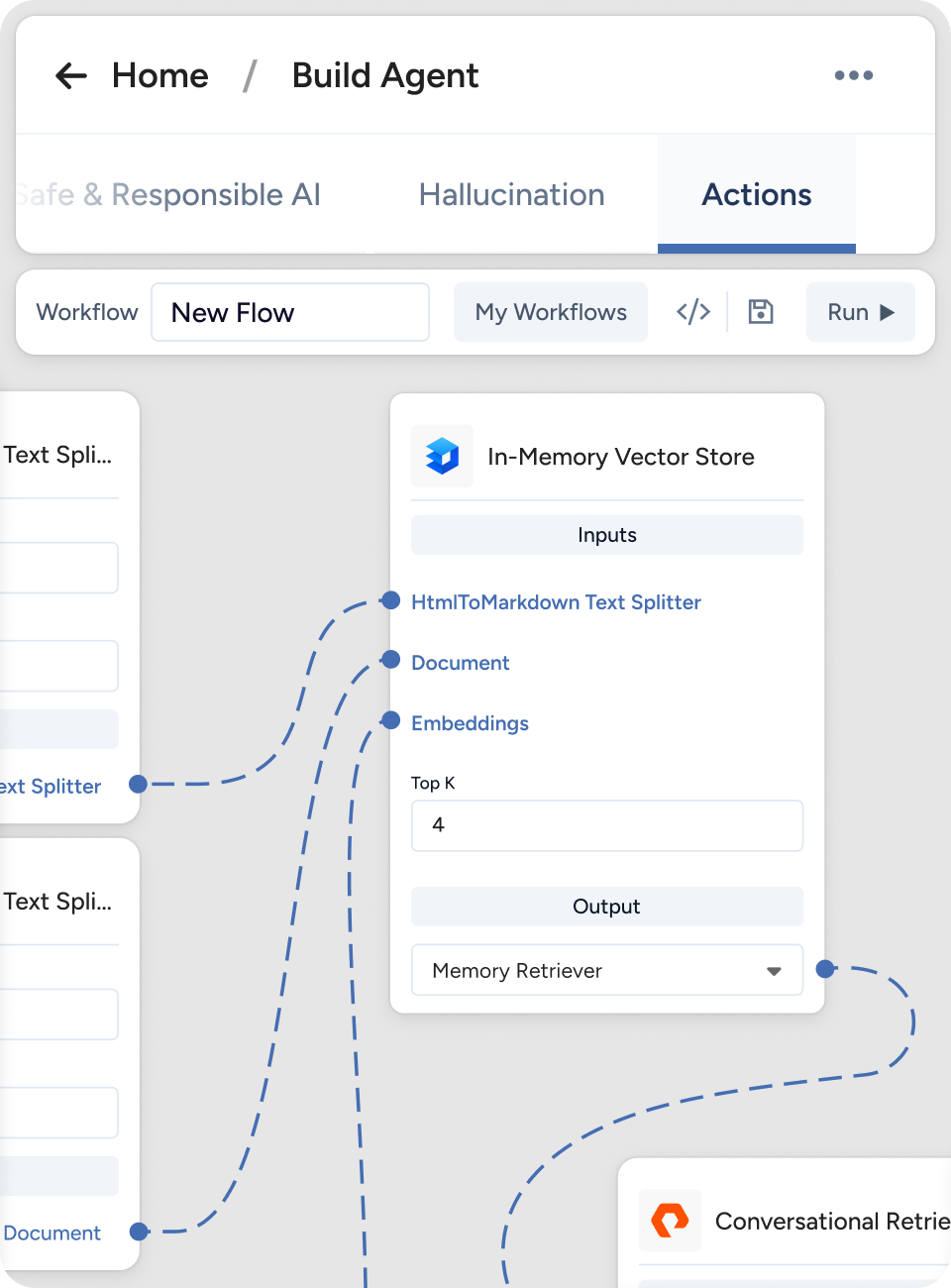Click the HtmlToMarkdown Text Splitter input port

click(x=391, y=600)
